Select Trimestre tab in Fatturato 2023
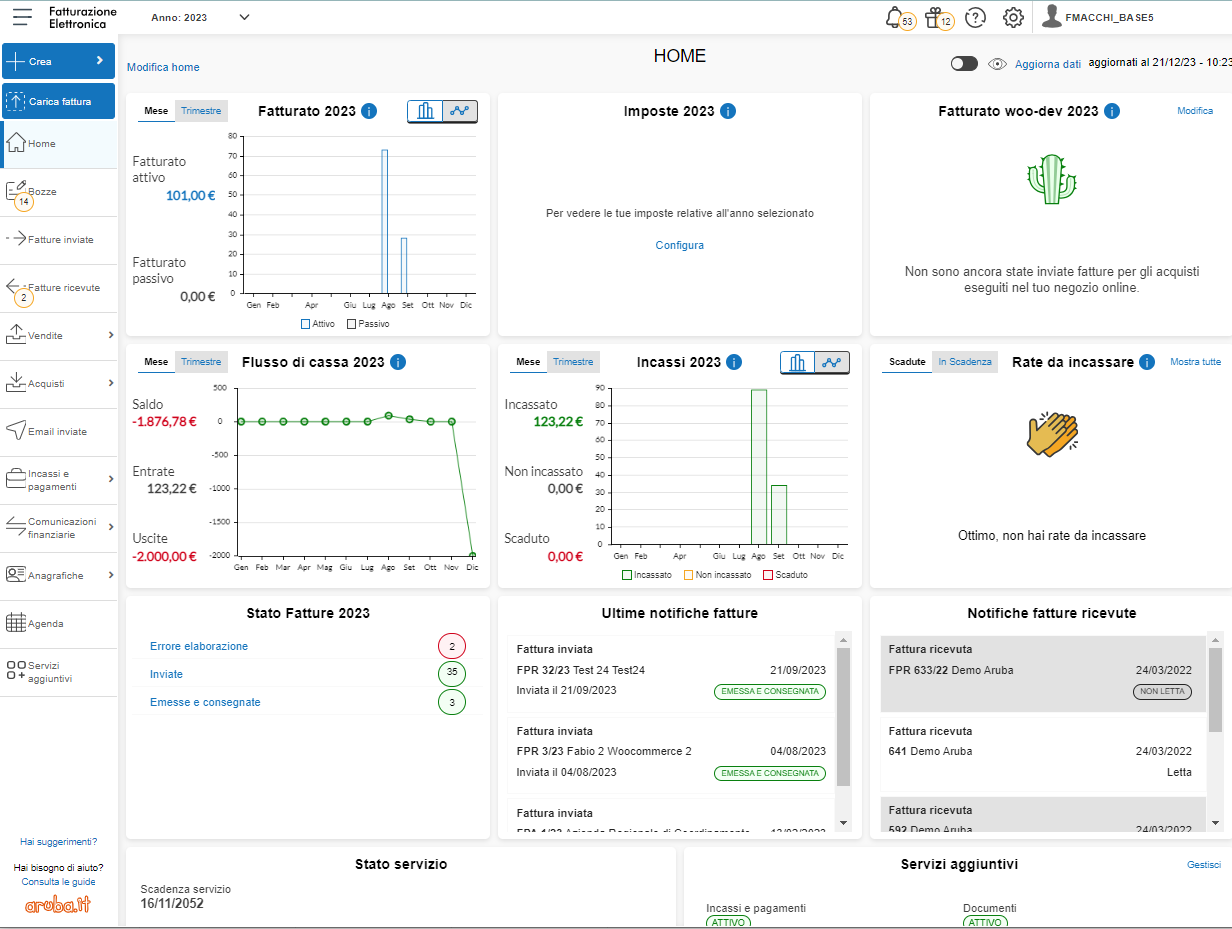The image size is (1232, 929). point(201,111)
